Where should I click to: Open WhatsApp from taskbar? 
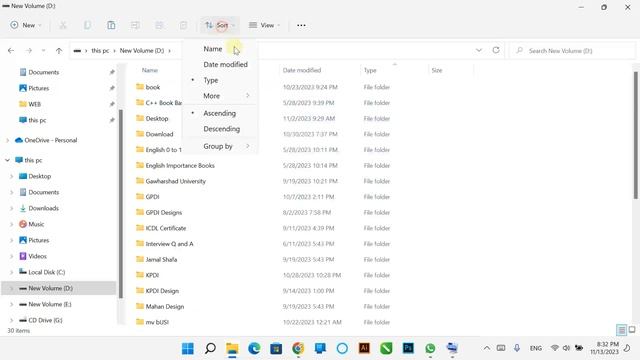(430, 348)
